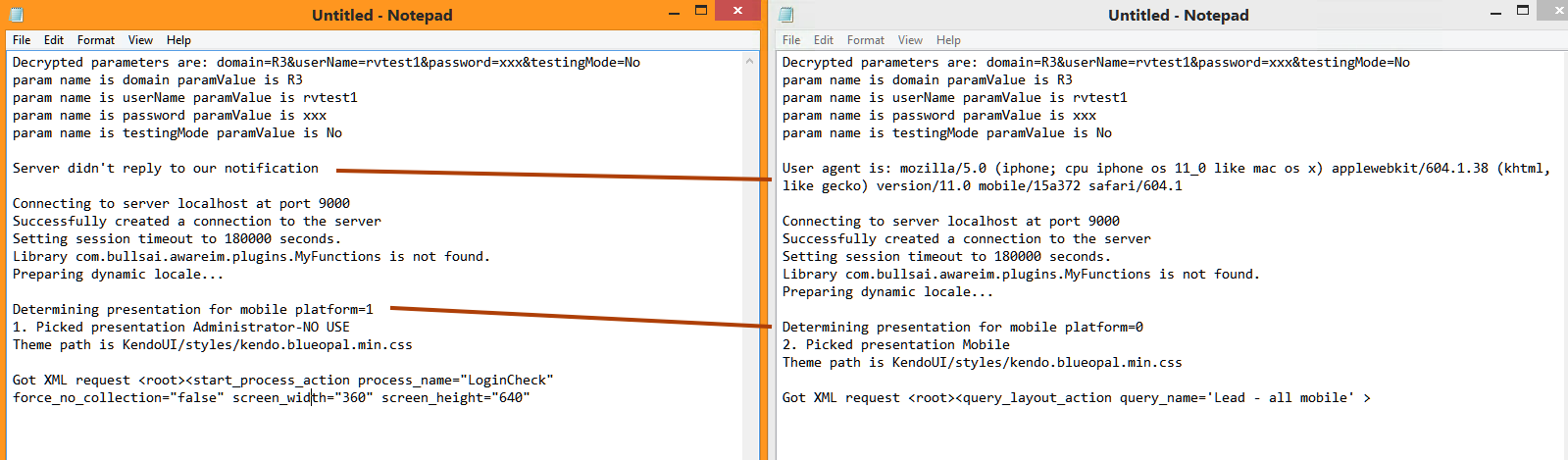
Task: Click "param name is domain" in right Notepad
Action: point(928,79)
